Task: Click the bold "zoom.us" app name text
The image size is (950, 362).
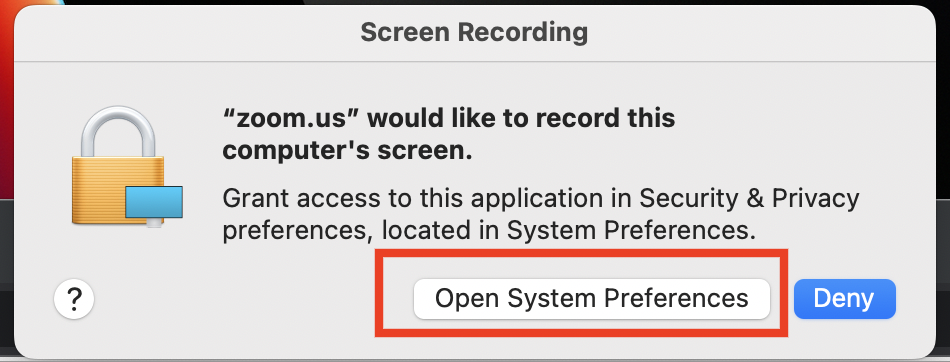Action: click(288, 118)
